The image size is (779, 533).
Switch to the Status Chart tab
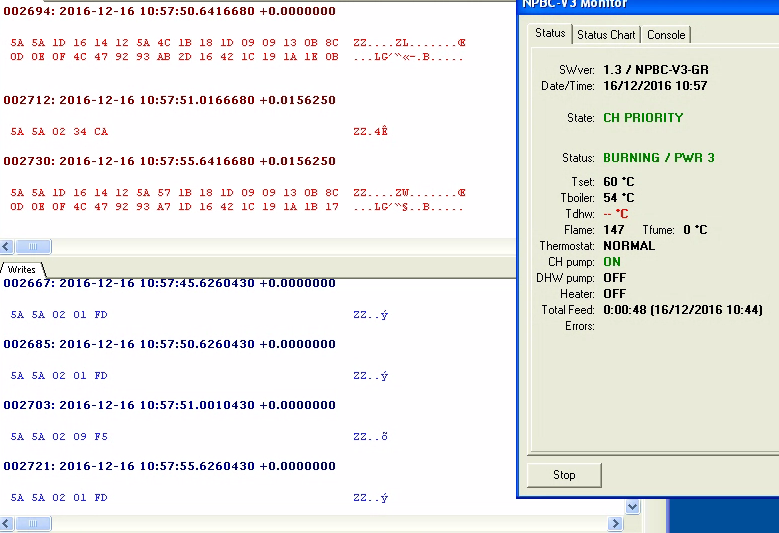pos(606,34)
